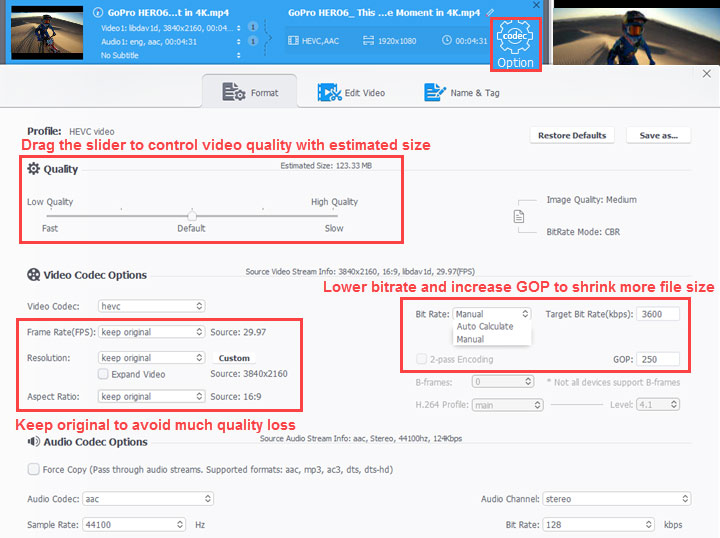Click the Save as... button
Image resolution: width=720 pixels, height=538 pixels.
(658, 135)
